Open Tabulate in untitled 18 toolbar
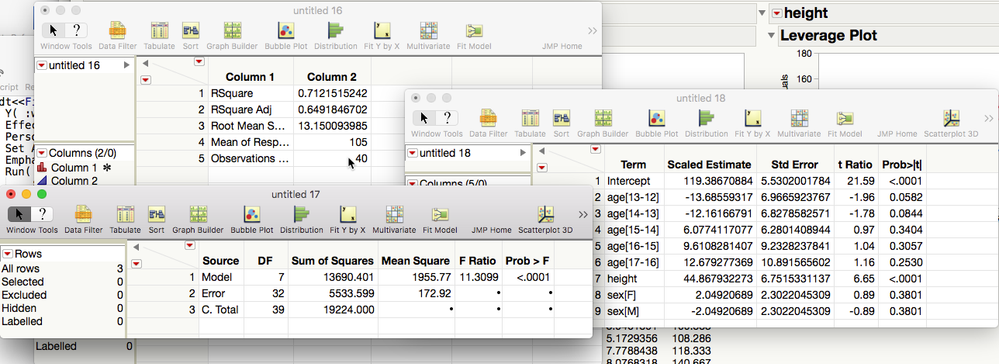 point(530,119)
